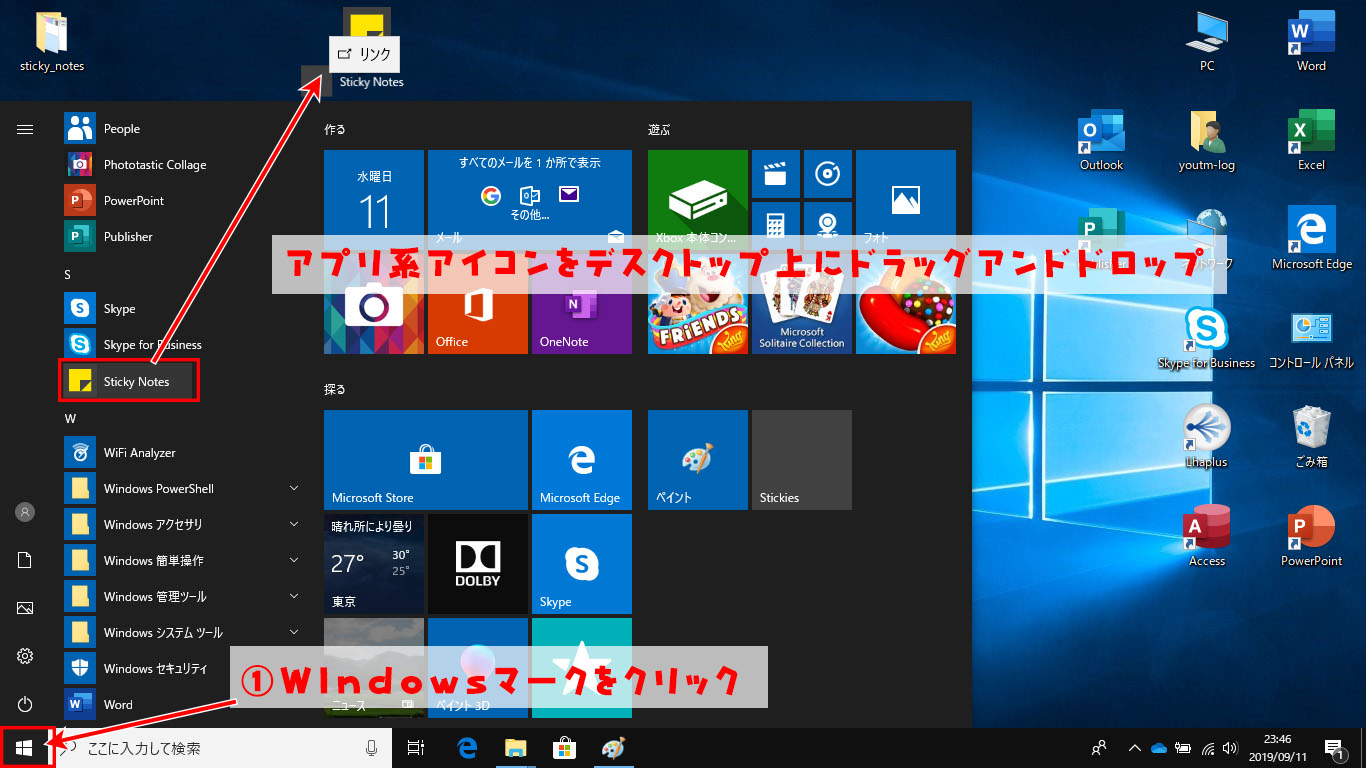The width and height of the screenshot is (1366, 768).
Task: Open Pictures from Start sidebar
Action: click(25, 608)
